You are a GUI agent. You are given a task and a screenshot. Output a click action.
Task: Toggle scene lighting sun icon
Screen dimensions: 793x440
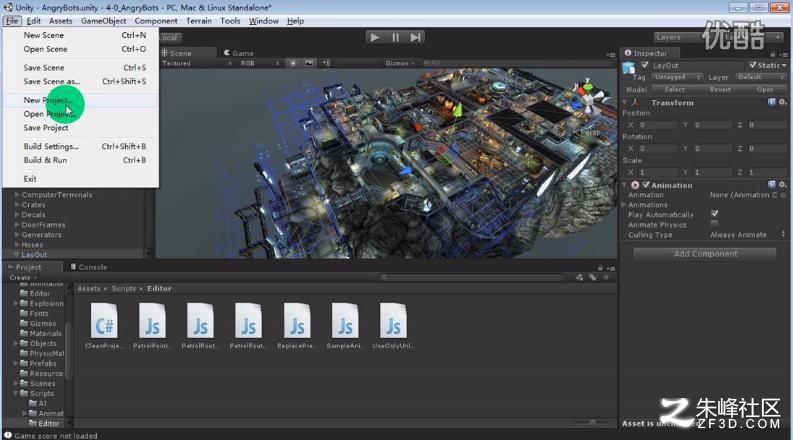292,63
